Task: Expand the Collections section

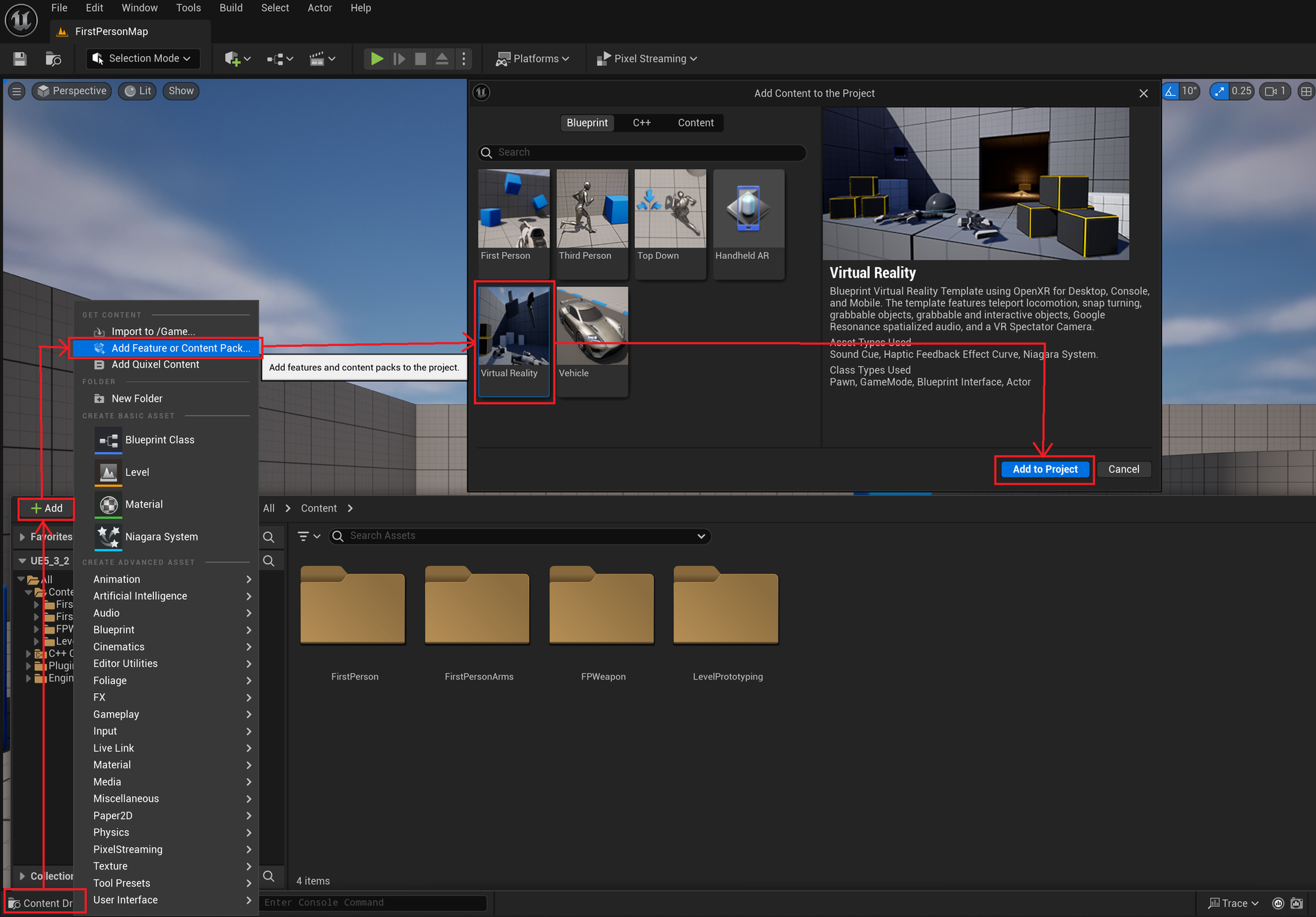Action: coord(22,876)
